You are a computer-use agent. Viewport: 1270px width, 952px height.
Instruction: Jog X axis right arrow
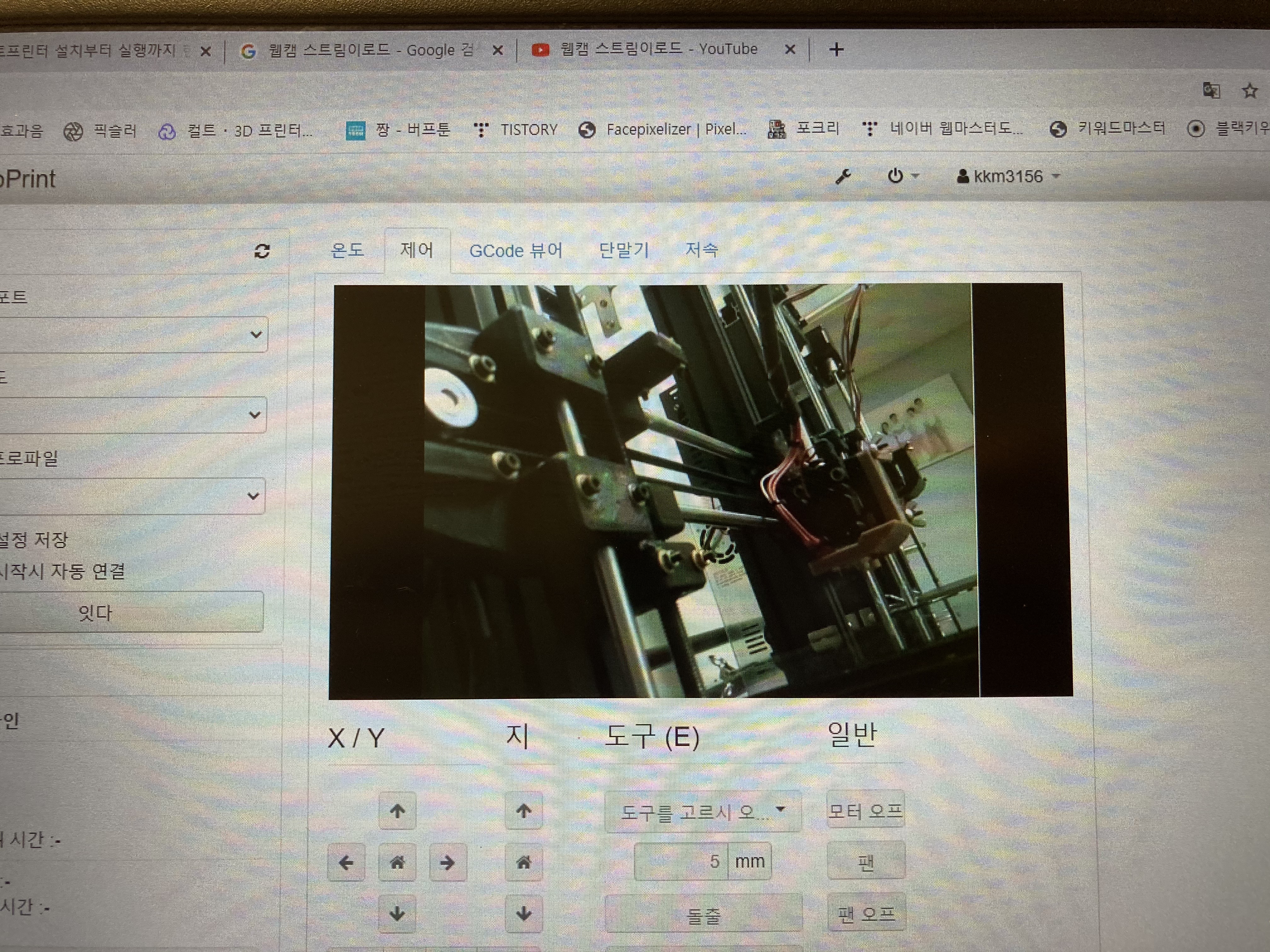pos(448,862)
